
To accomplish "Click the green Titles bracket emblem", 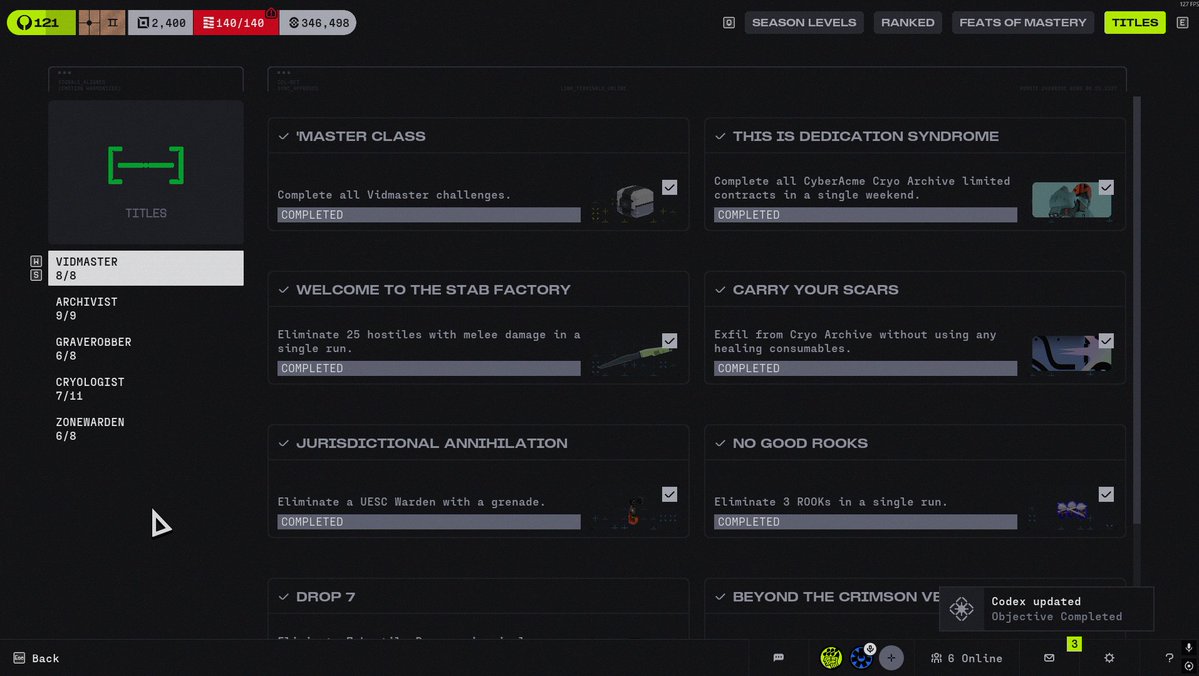I will 146,165.
